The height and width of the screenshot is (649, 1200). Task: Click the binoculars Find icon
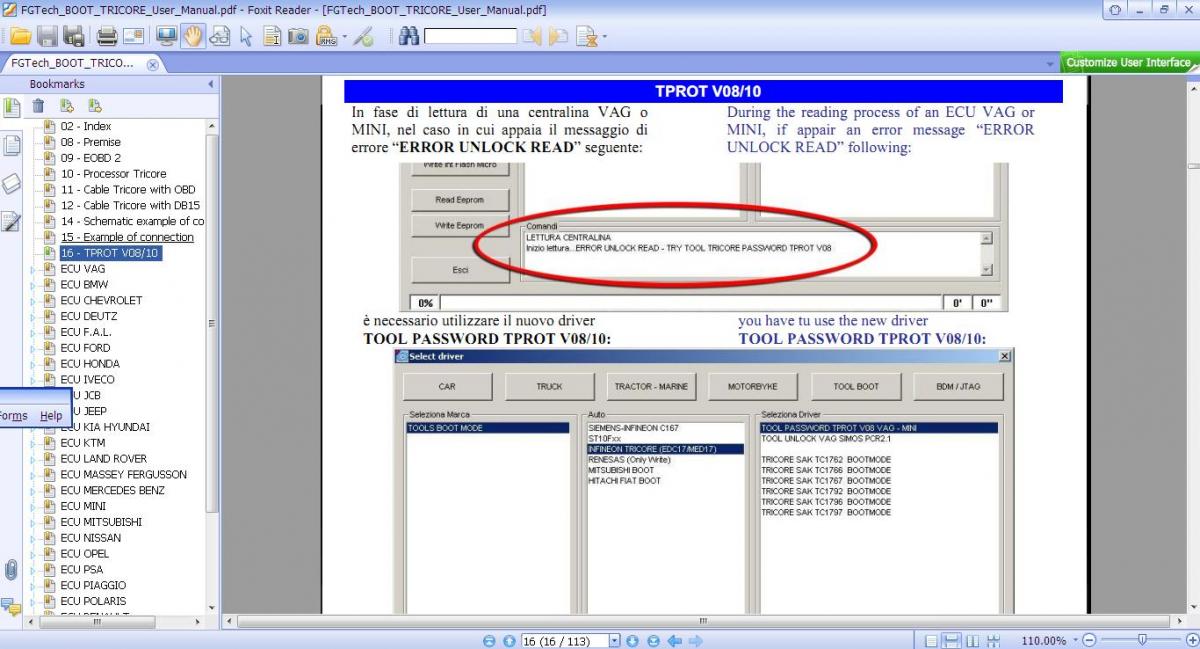pos(408,37)
